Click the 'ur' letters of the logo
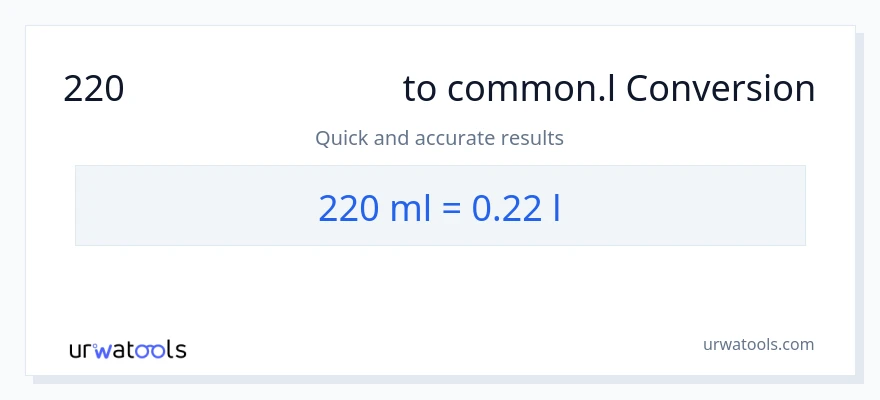This screenshot has width=880, height=400. coord(83,350)
